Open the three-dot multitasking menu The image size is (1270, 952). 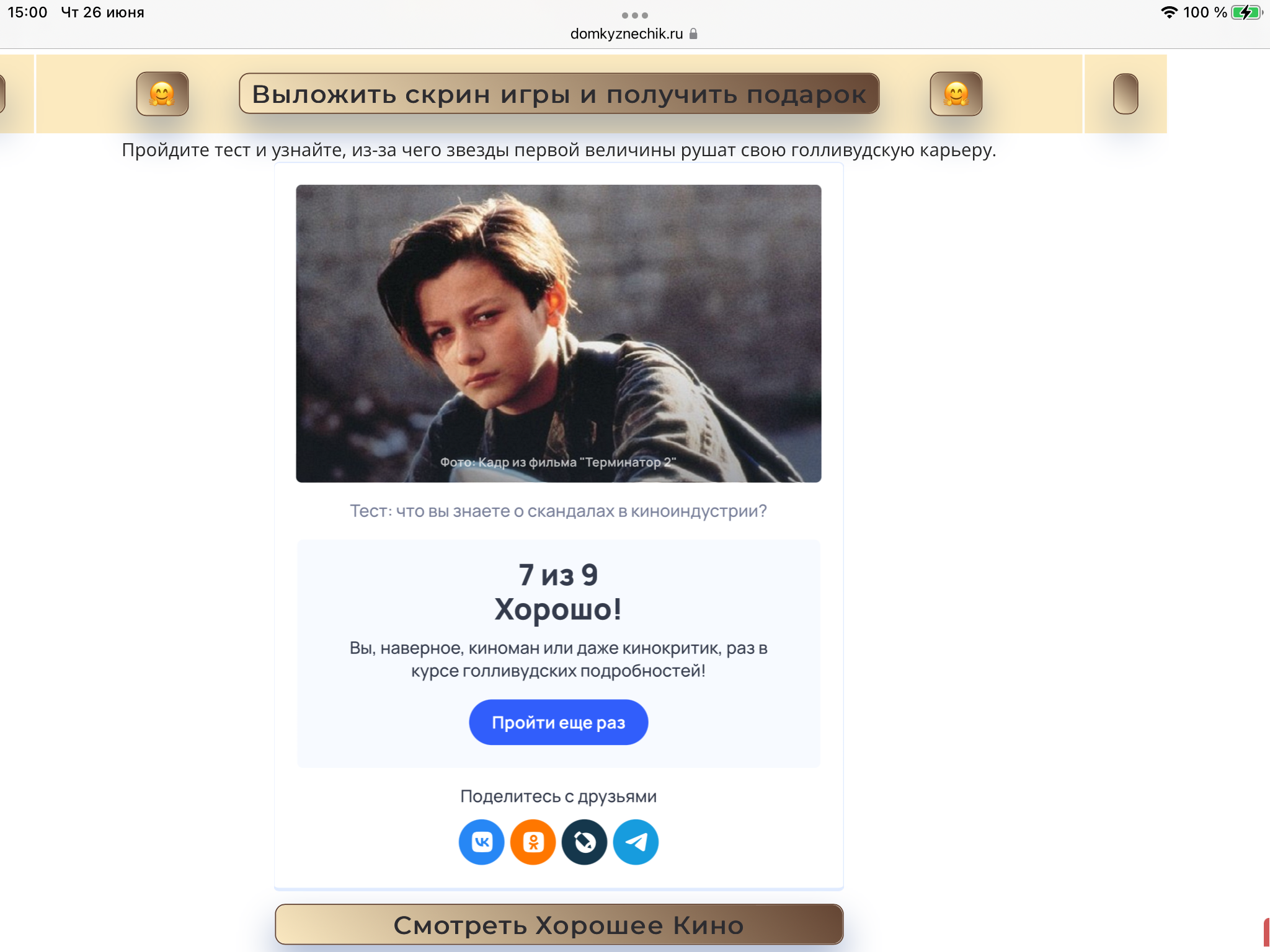pyautogui.click(x=635, y=15)
